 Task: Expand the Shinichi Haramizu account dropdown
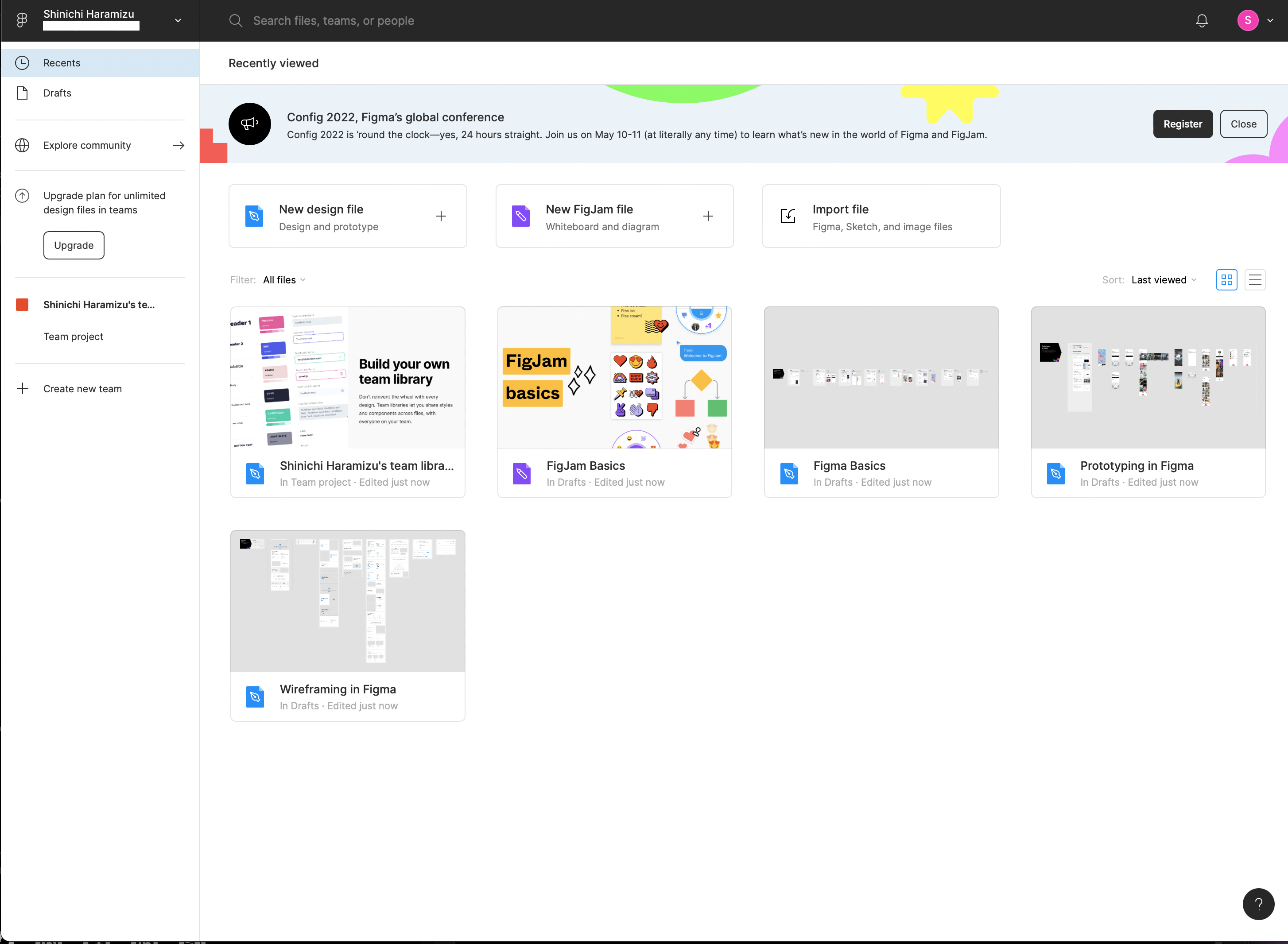[x=178, y=20]
